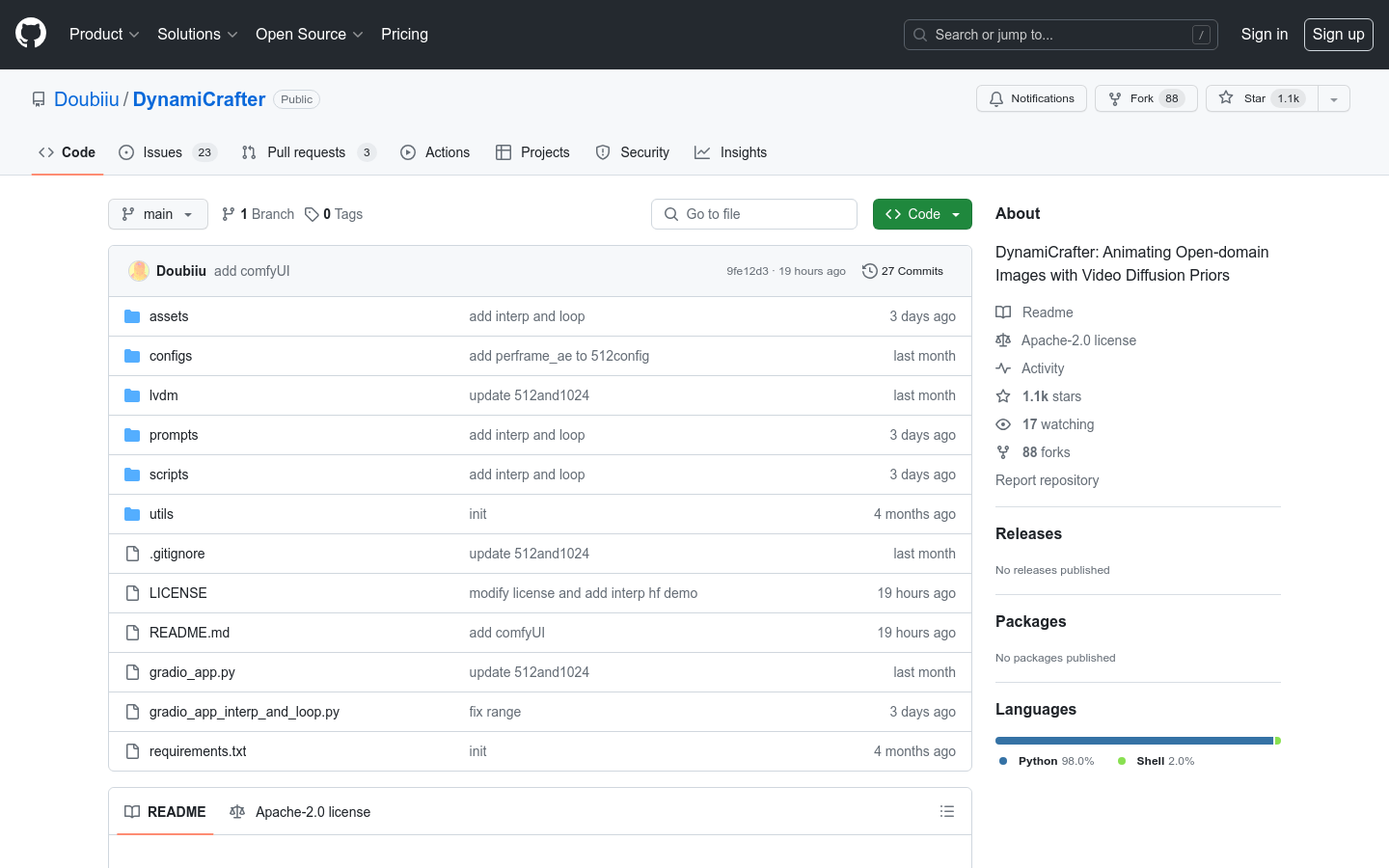Click the repository icon before Doubiiu

(39, 99)
